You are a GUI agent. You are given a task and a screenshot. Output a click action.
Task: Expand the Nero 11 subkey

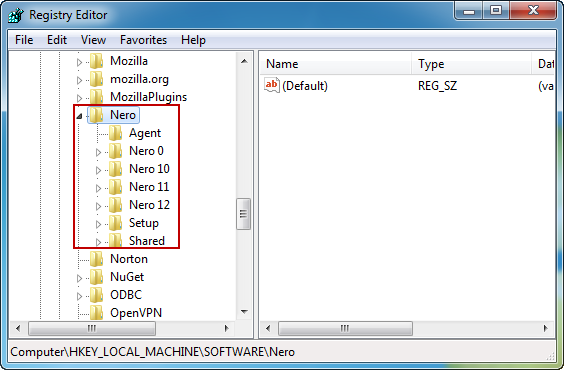click(98, 188)
